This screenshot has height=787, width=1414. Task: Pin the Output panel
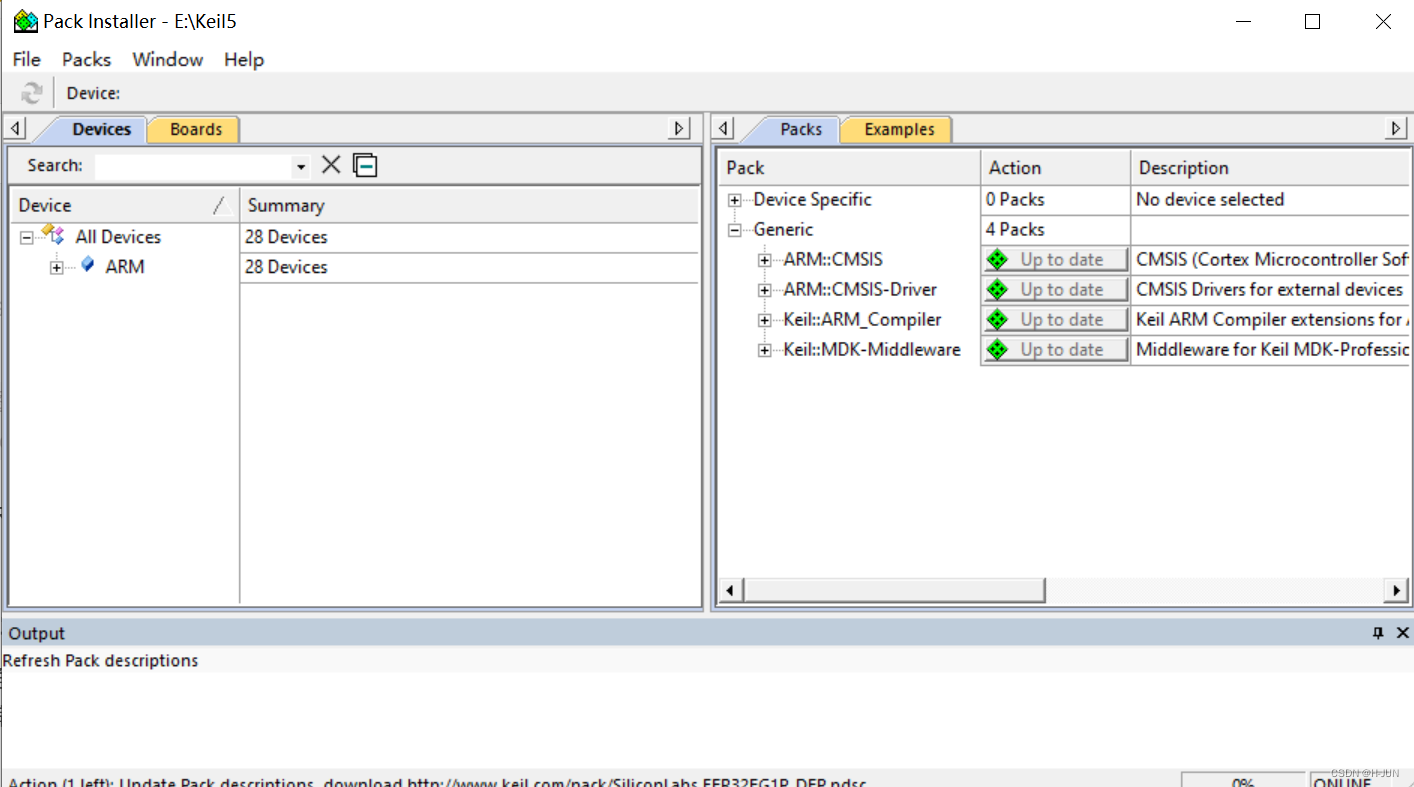pyautogui.click(x=1378, y=633)
